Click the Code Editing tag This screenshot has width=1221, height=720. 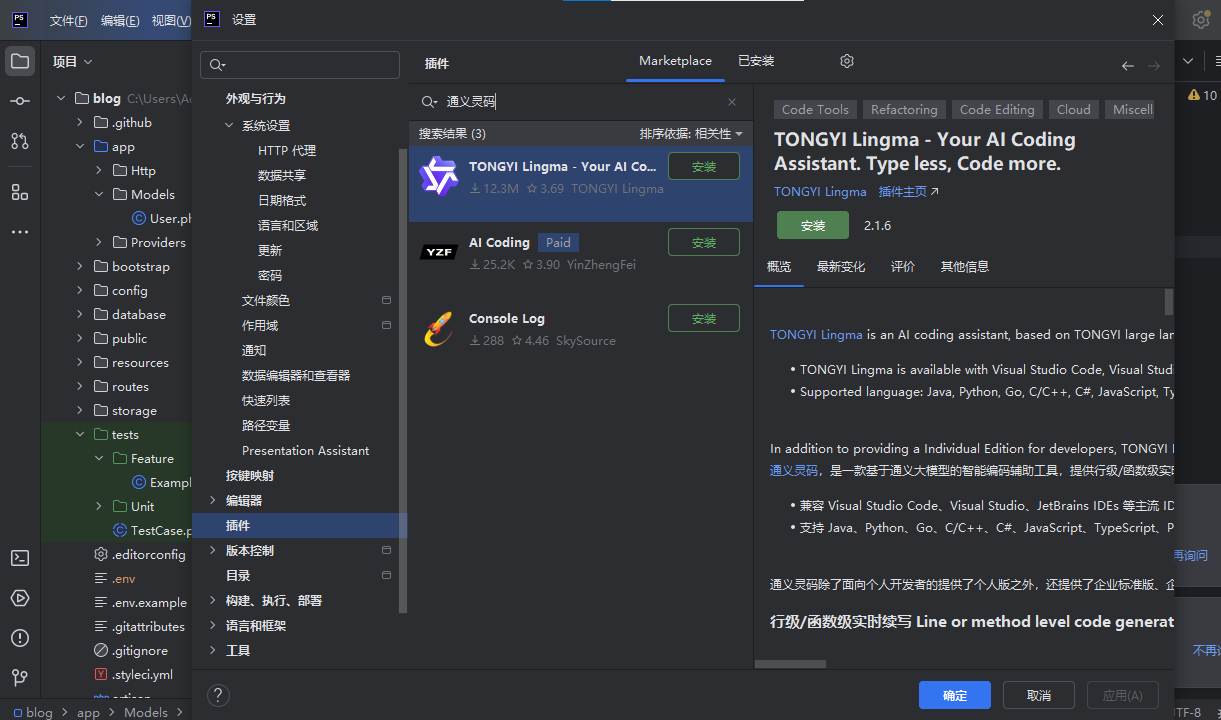coord(997,110)
